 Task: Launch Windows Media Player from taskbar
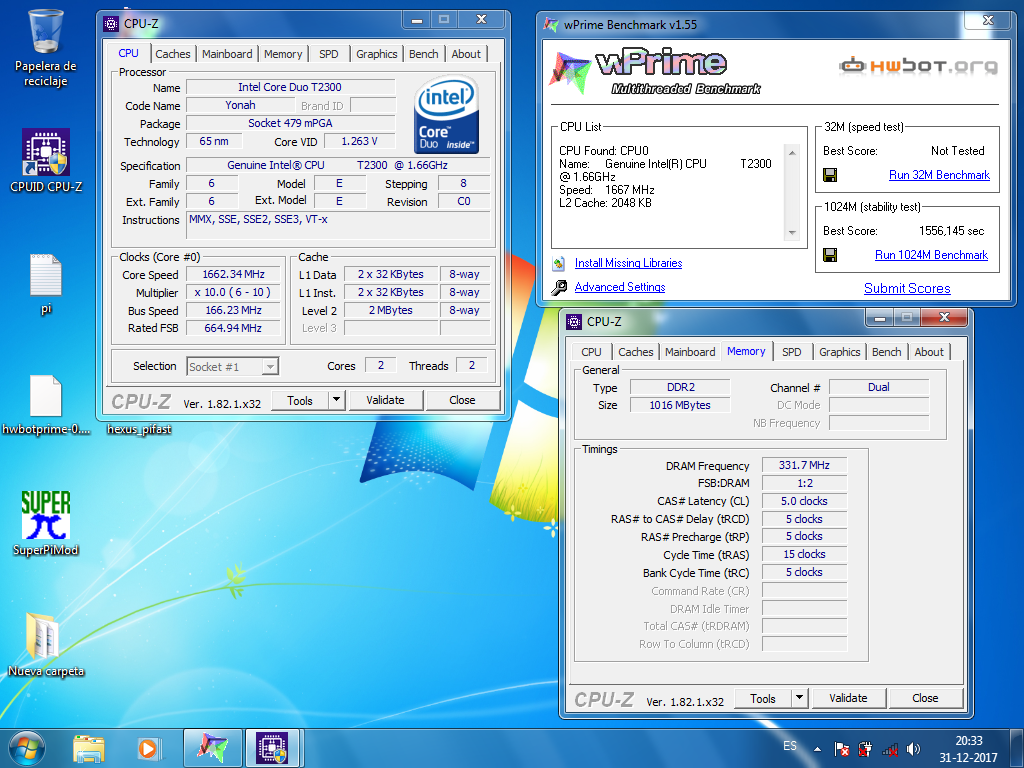pos(149,749)
